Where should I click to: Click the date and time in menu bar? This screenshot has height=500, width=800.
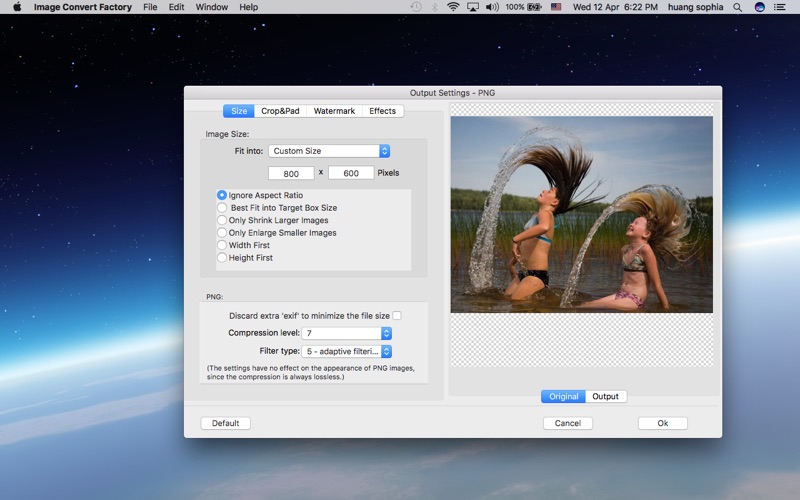[x=615, y=7]
